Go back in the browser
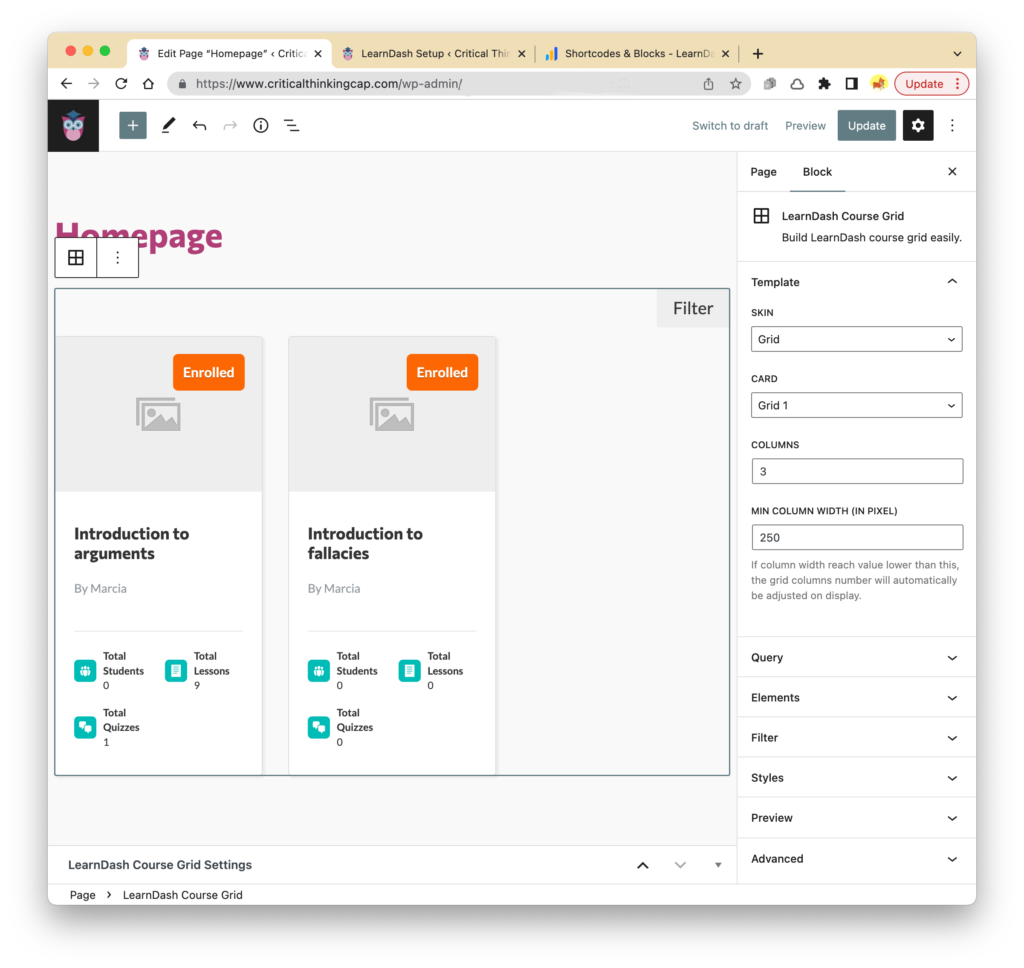Viewport: 1024px width, 968px height. coord(67,84)
